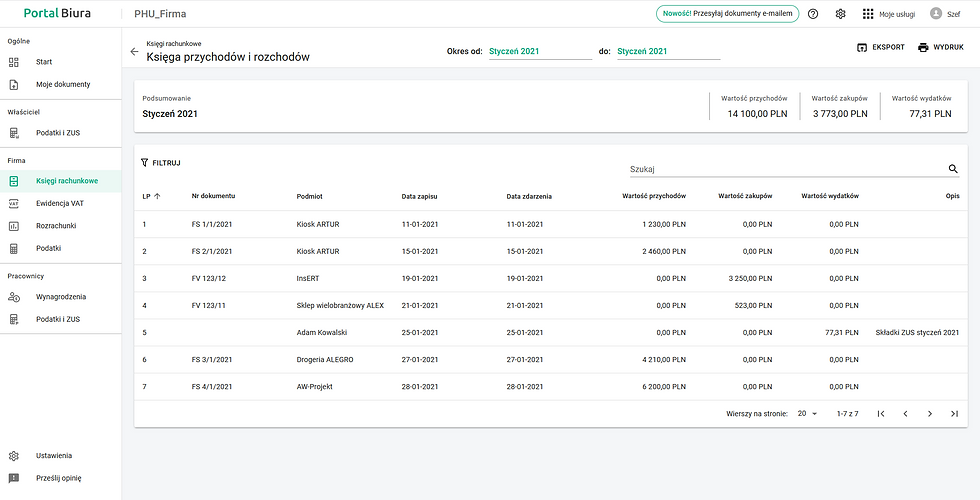Go to previous page of table
The height and width of the screenshot is (500, 980).
[x=905, y=414]
